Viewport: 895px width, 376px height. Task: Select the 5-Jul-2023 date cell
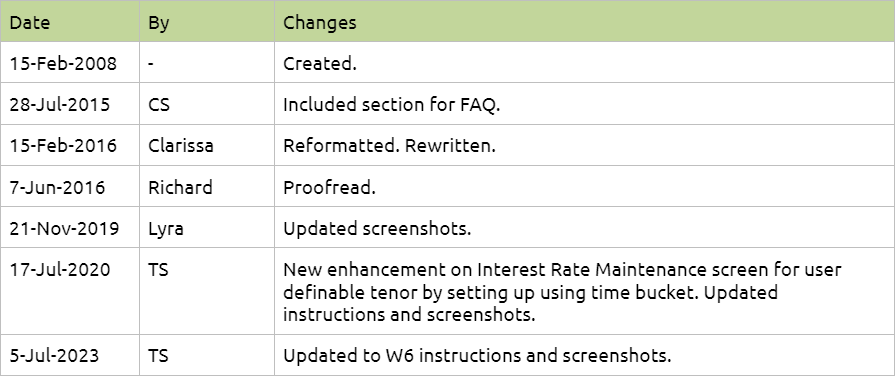[70, 355]
